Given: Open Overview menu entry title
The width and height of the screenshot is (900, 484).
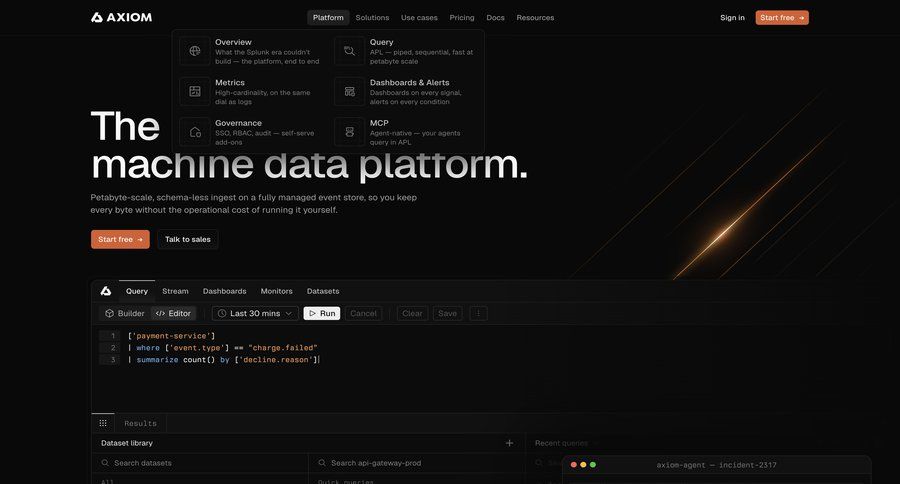Looking at the screenshot, I should 233,42.
